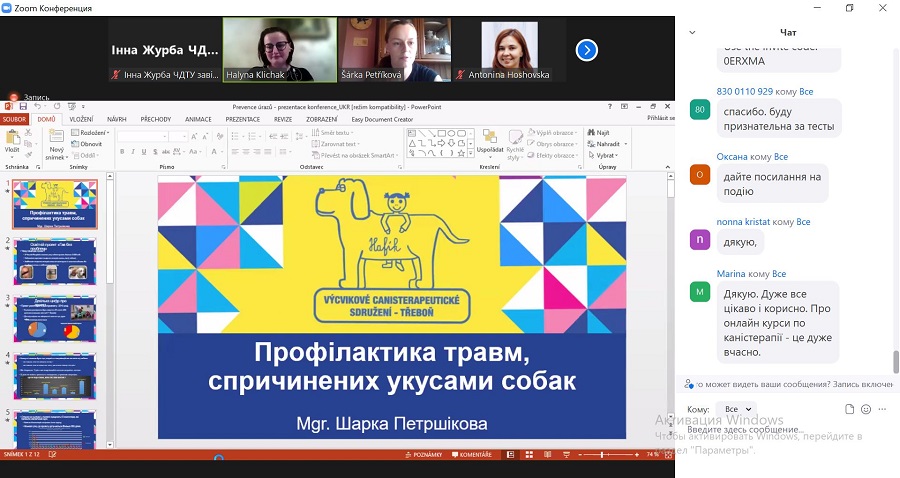Click the spell check icon in status bar

click(52, 454)
